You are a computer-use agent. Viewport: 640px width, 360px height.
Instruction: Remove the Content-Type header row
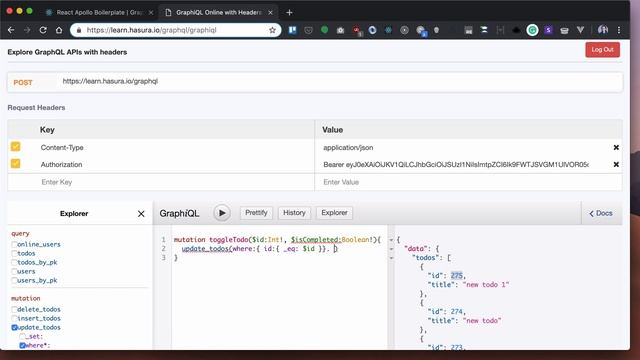(x=616, y=147)
